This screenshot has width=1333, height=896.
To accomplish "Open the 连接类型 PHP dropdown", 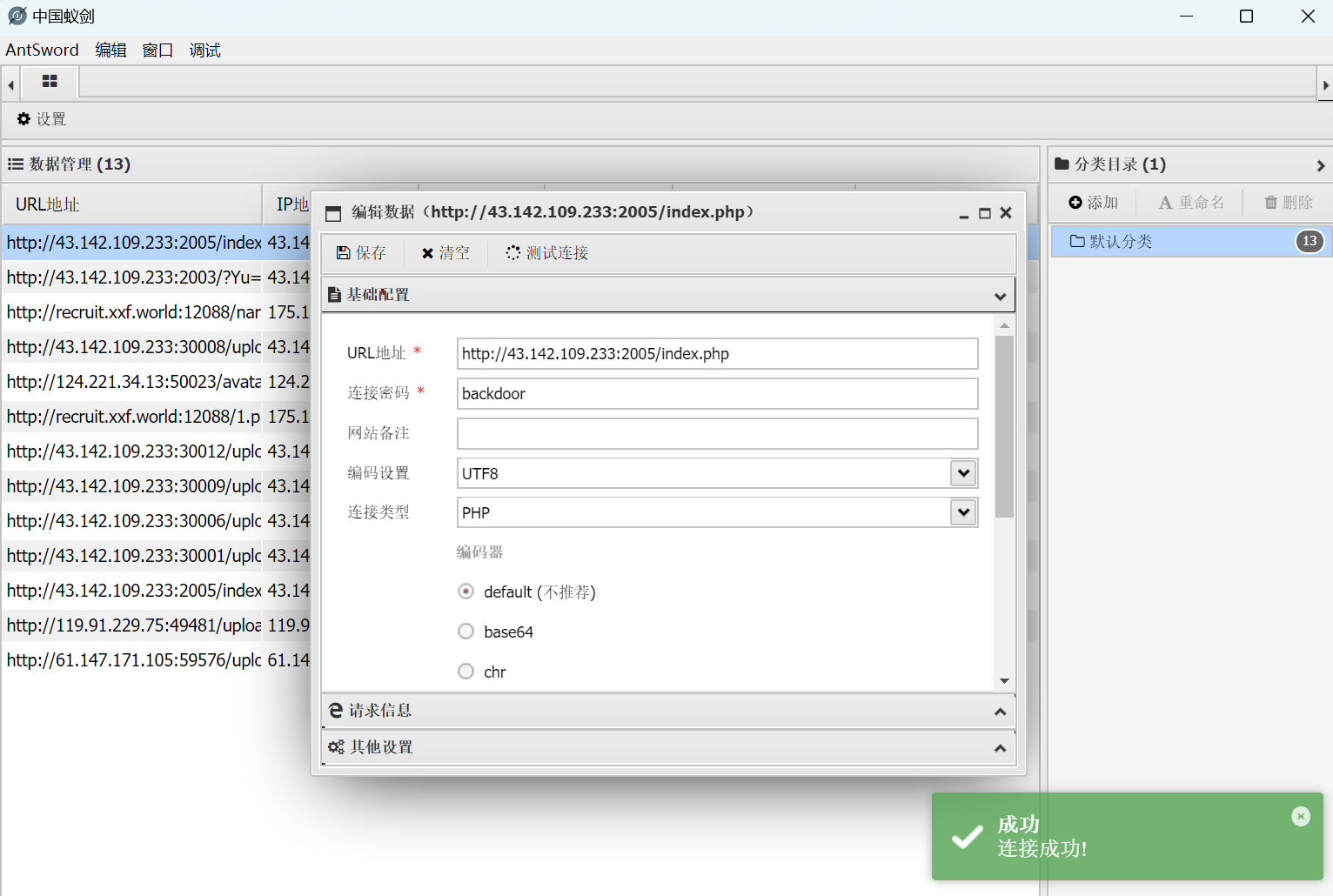I will pyautogui.click(x=963, y=512).
